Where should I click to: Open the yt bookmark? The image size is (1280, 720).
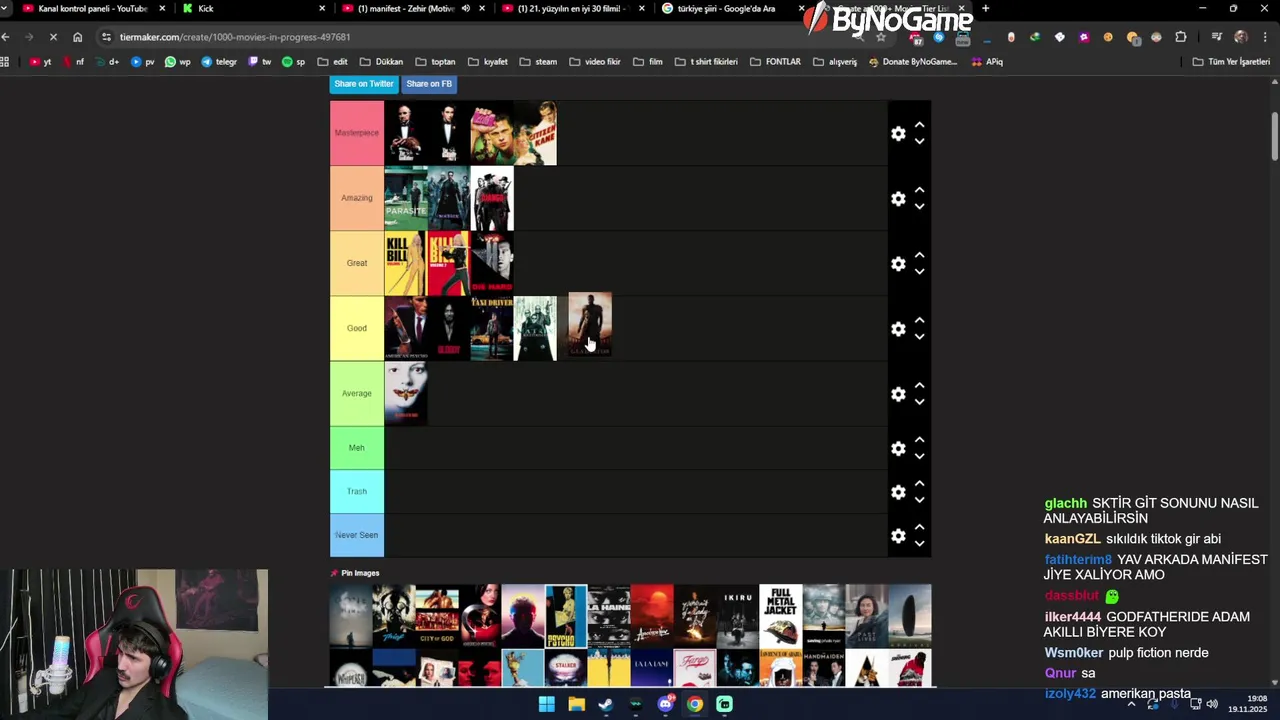(x=41, y=62)
